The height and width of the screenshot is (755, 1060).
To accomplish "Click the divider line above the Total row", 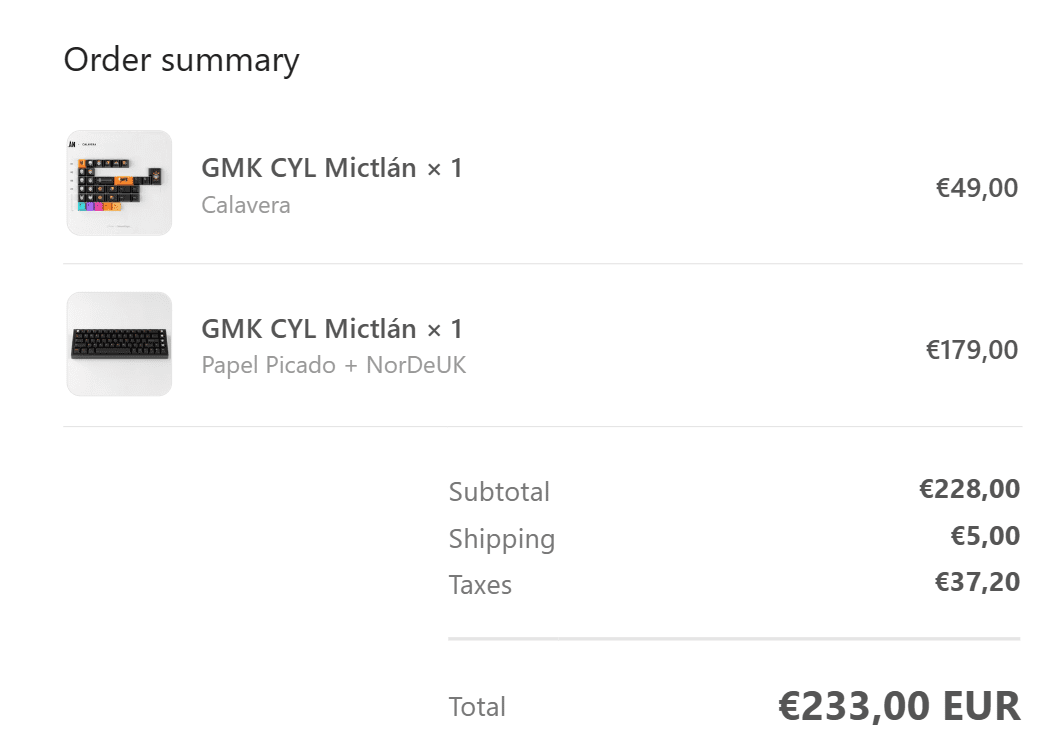I will point(734,638).
